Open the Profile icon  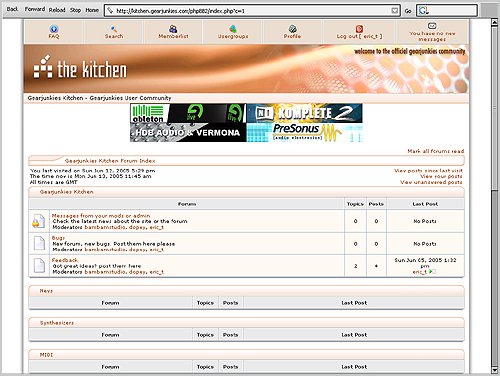click(x=292, y=29)
